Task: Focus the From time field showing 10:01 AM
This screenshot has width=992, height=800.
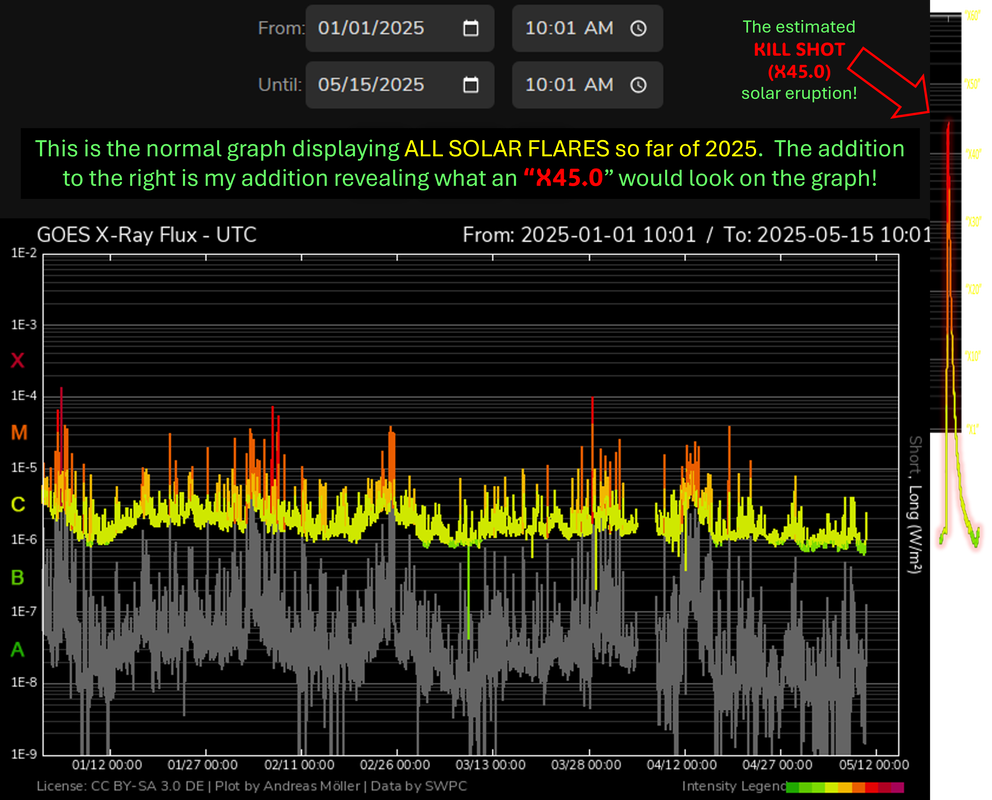Action: tap(587, 28)
